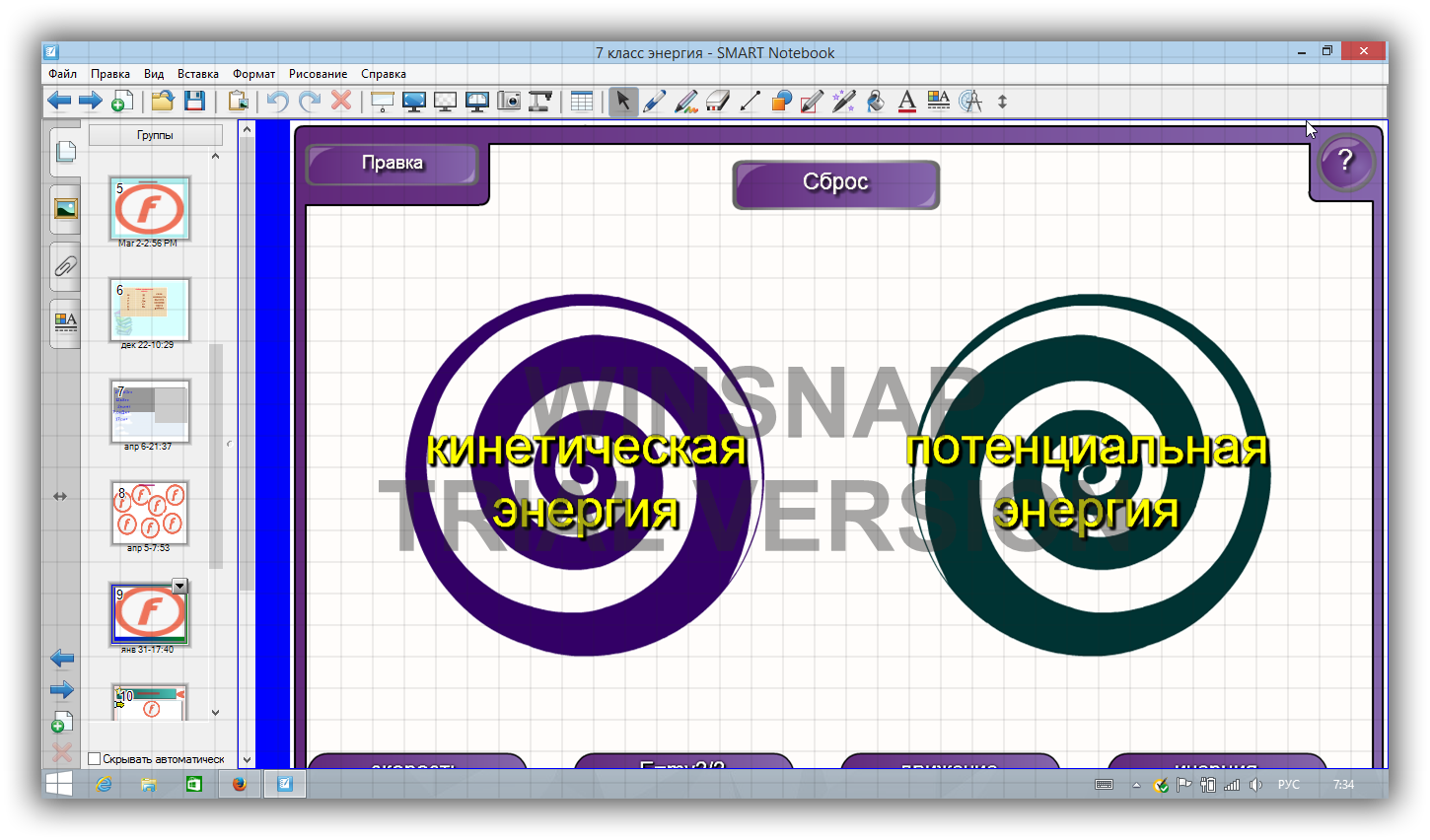The width and height of the screenshot is (1430, 840).
Task: Select the page 8 thumbnail
Action: coord(149,513)
